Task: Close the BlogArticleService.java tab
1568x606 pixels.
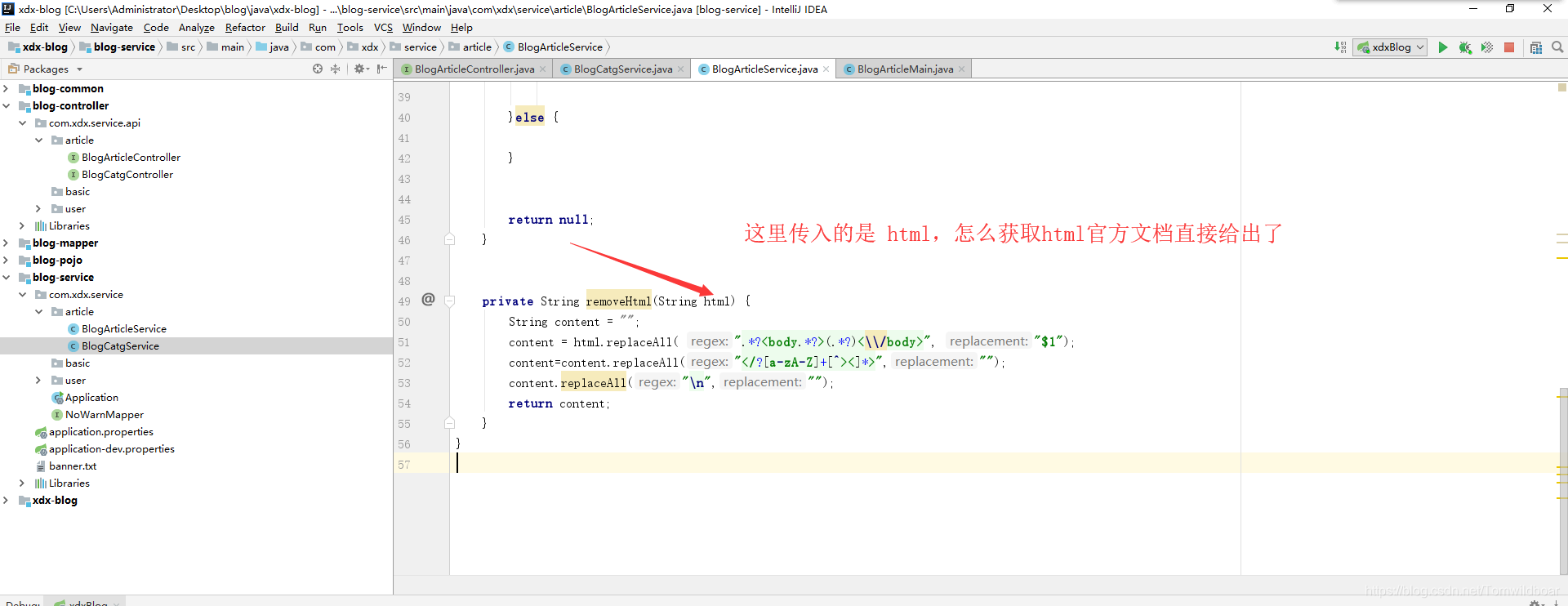Action: pyautogui.click(x=826, y=69)
